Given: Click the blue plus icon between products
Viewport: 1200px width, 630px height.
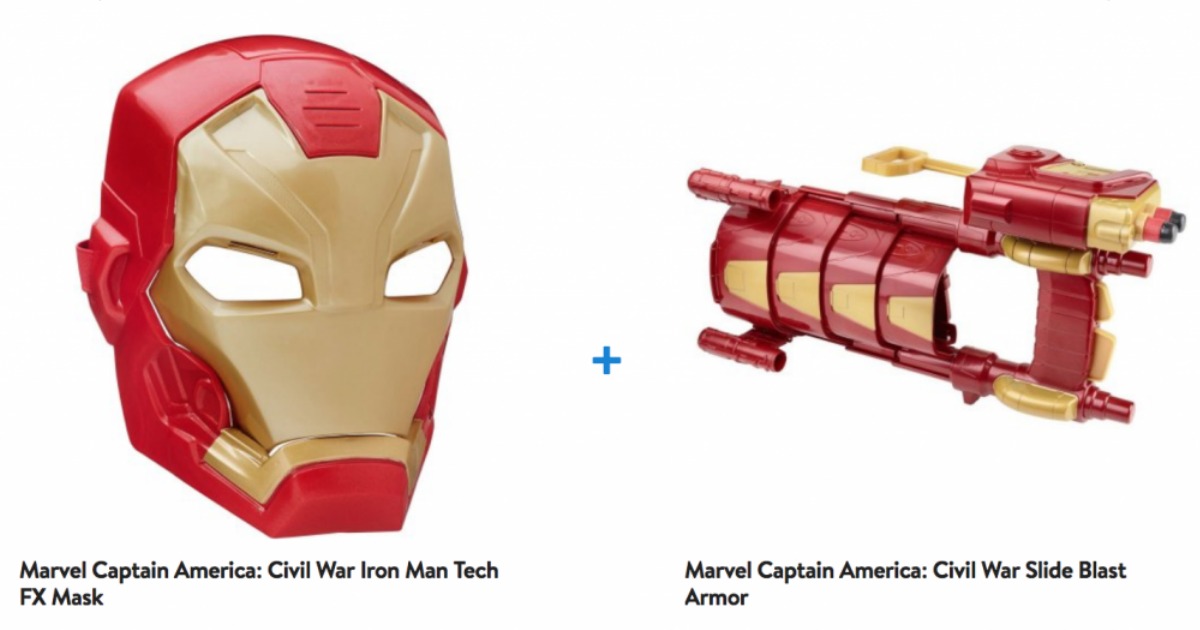Looking at the screenshot, I should (606, 360).
